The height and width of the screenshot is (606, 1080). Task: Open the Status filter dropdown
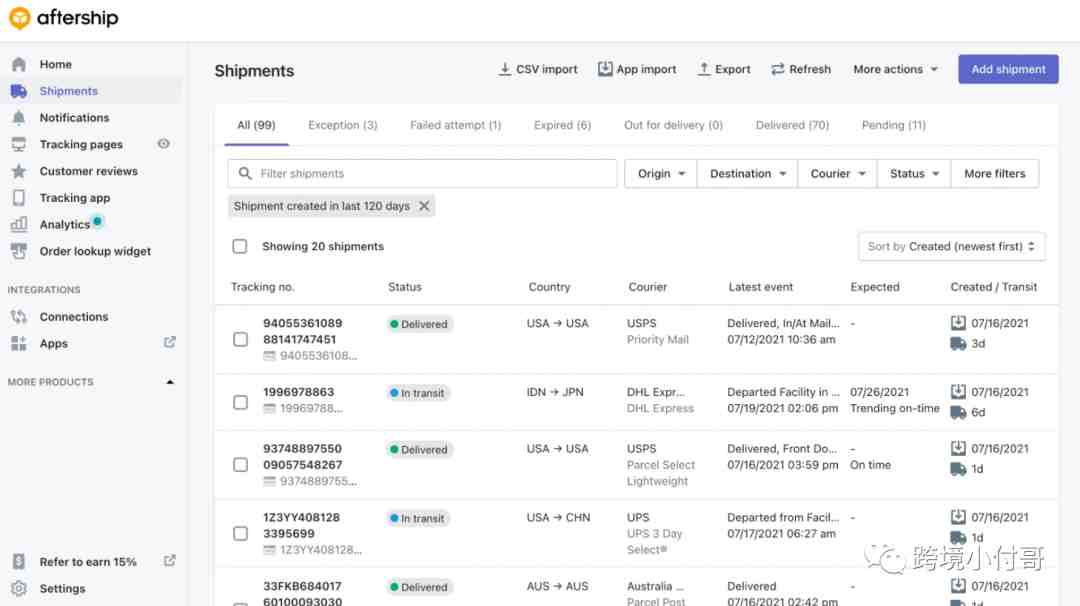(914, 174)
